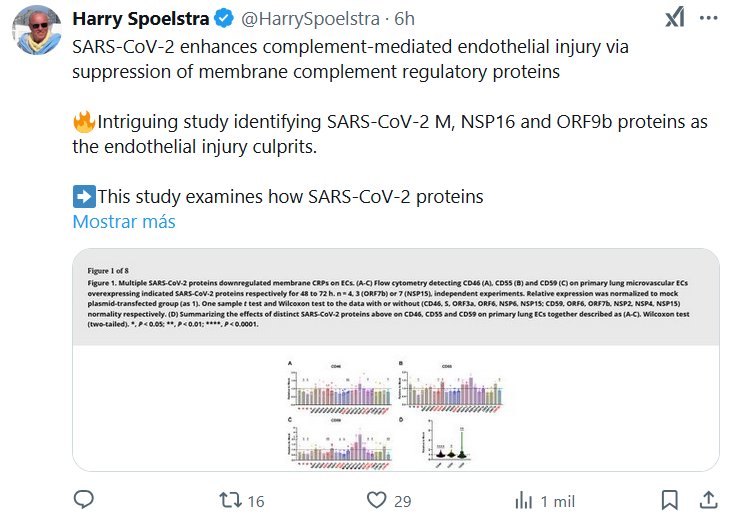Repost this tweet using the retweet icon

[x=229, y=500]
